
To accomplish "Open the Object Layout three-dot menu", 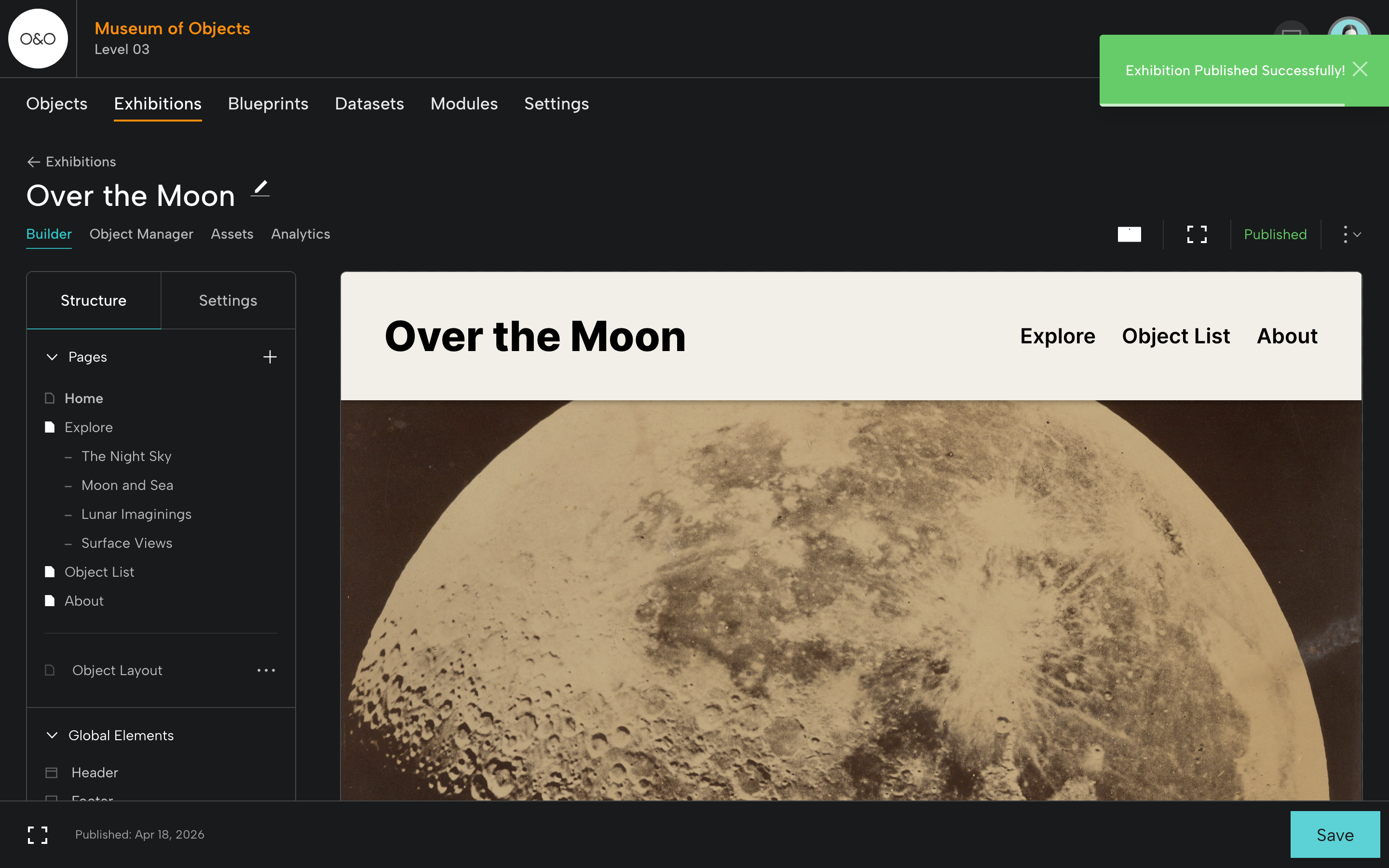I will (266, 670).
